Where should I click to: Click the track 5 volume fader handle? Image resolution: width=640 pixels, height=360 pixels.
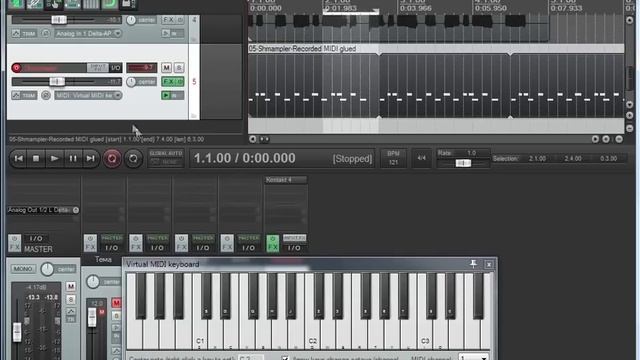click(x=57, y=82)
